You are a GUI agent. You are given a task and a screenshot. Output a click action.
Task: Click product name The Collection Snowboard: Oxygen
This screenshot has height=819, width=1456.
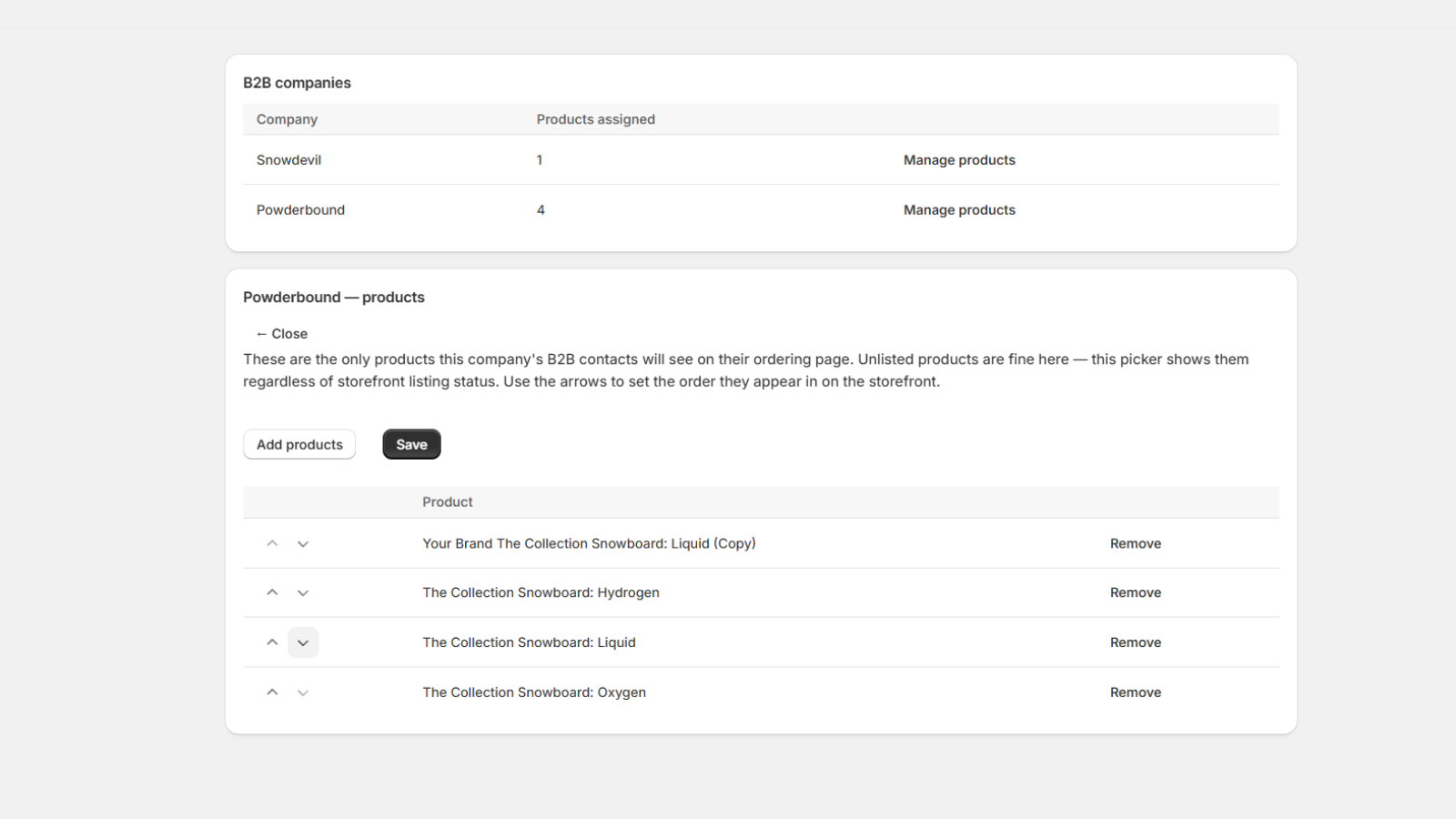coord(534,693)
